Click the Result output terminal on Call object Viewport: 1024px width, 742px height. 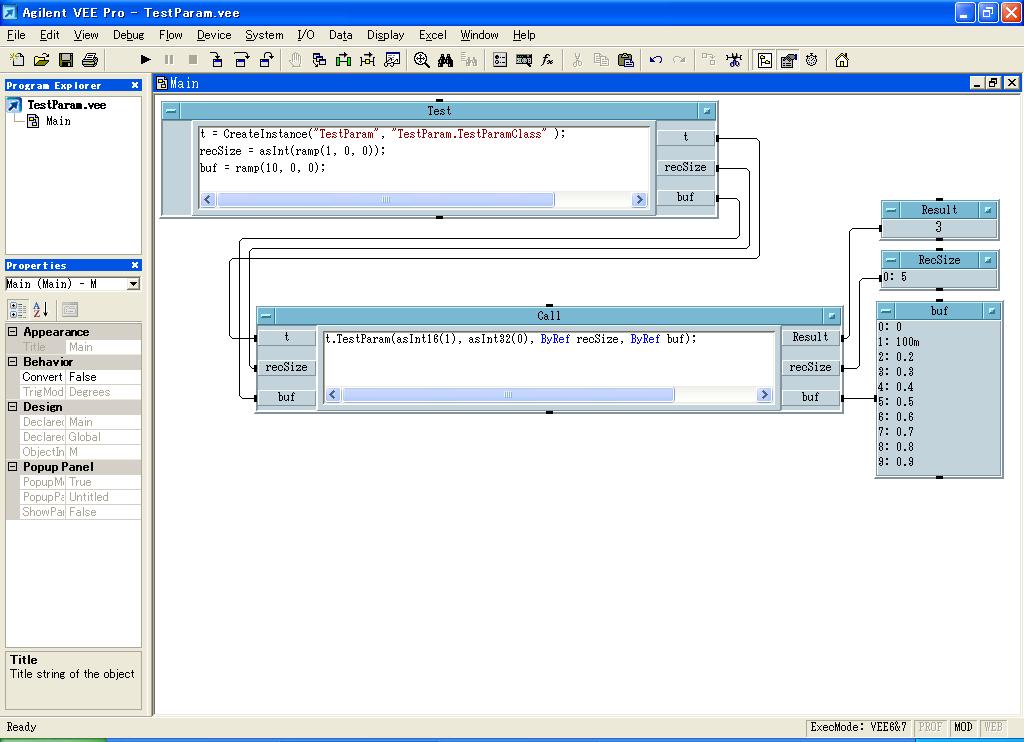tap(810, 337)
